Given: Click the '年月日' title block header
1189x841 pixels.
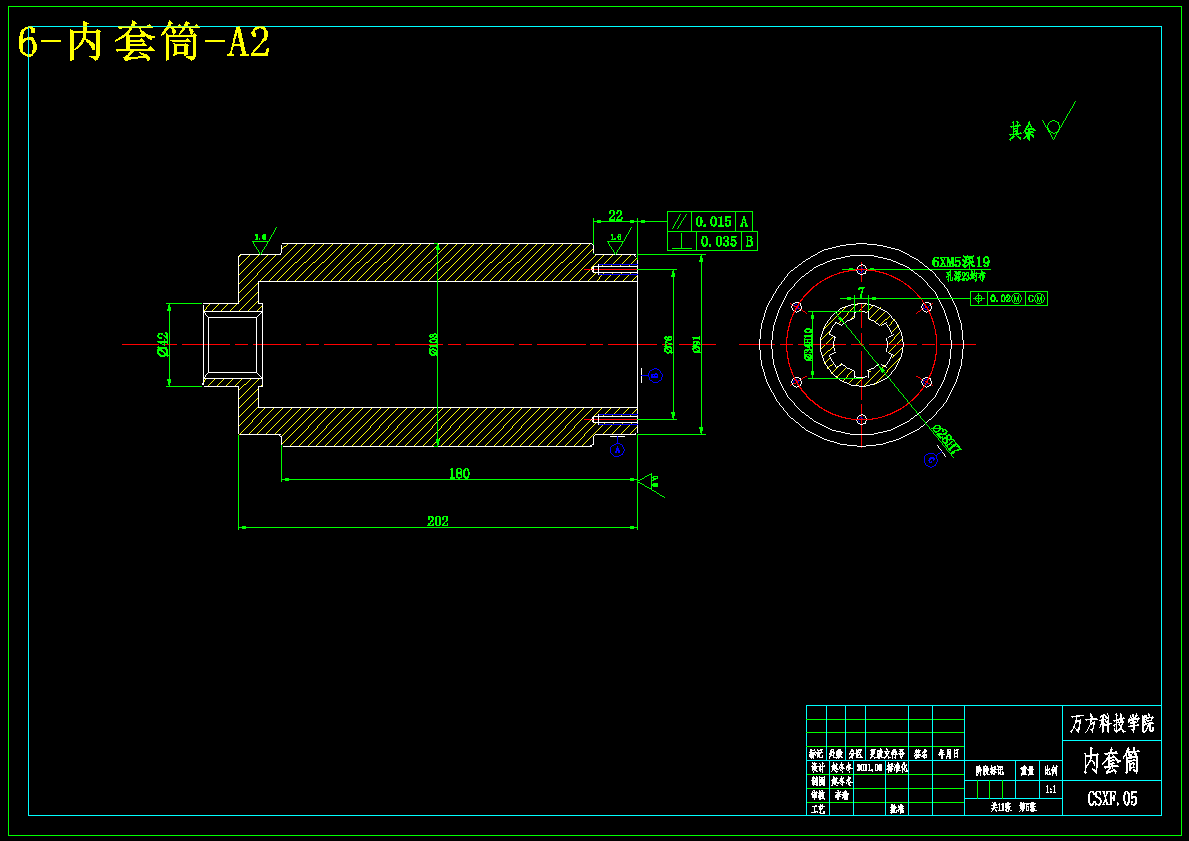Looking at the screenshot, I should (x=948, y=755).
